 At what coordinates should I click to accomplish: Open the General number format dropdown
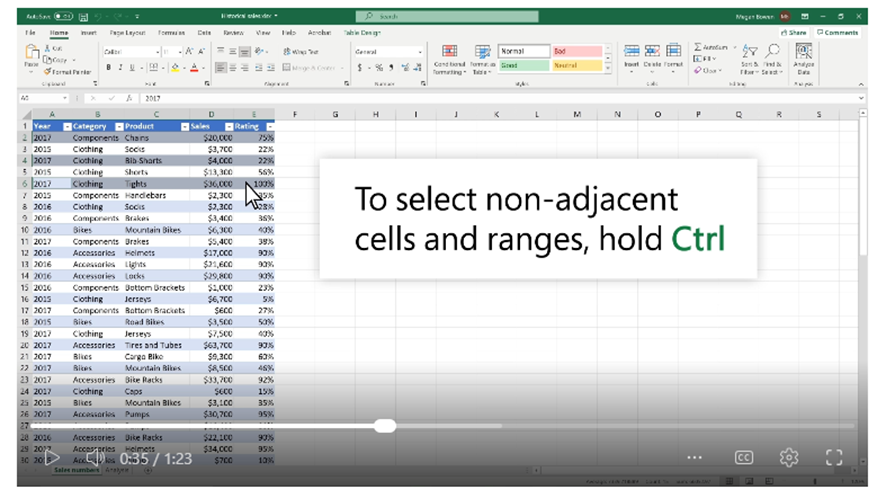420,52
